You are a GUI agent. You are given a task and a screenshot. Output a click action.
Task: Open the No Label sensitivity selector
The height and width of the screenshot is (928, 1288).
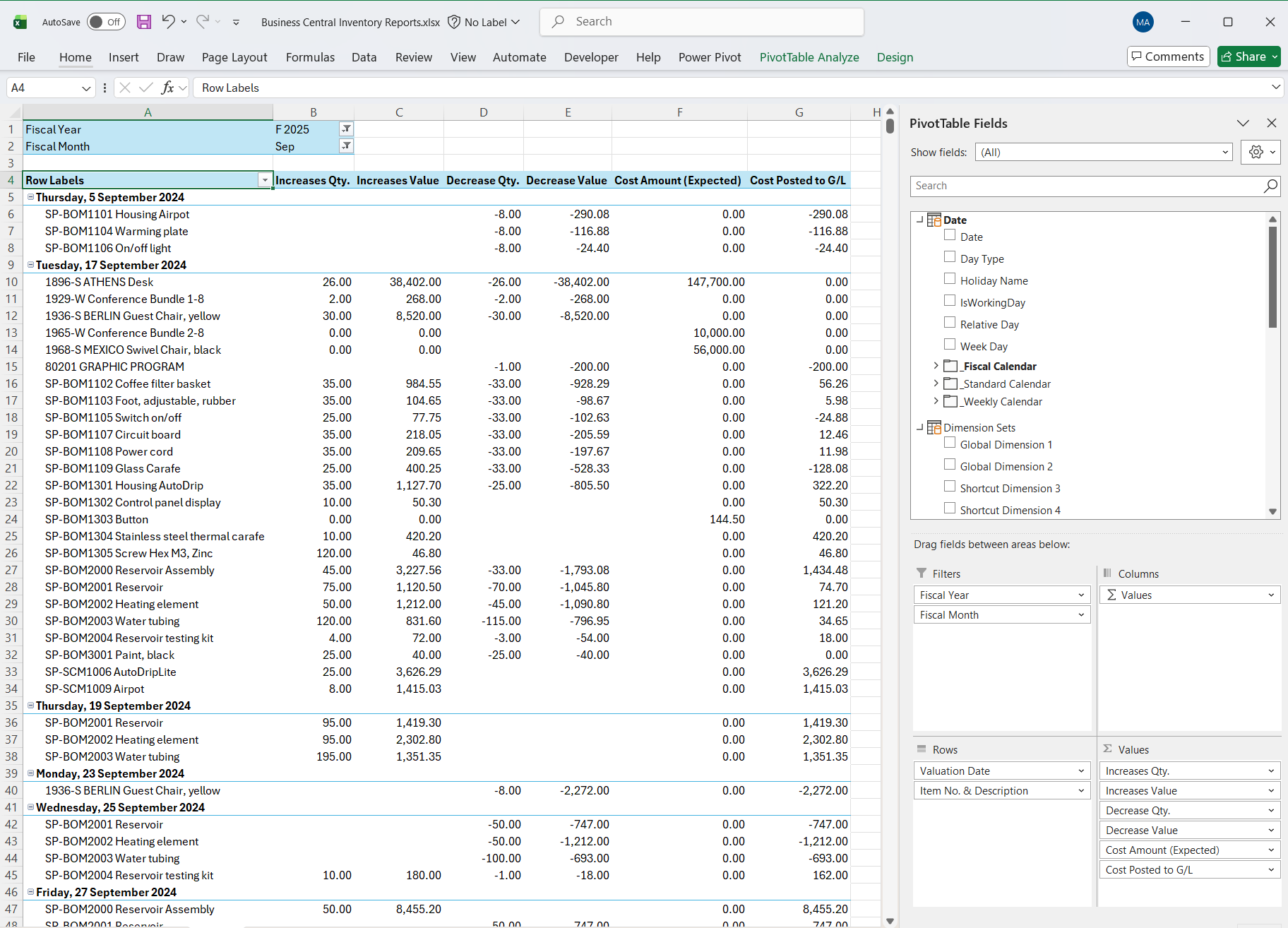click(484, 22)
